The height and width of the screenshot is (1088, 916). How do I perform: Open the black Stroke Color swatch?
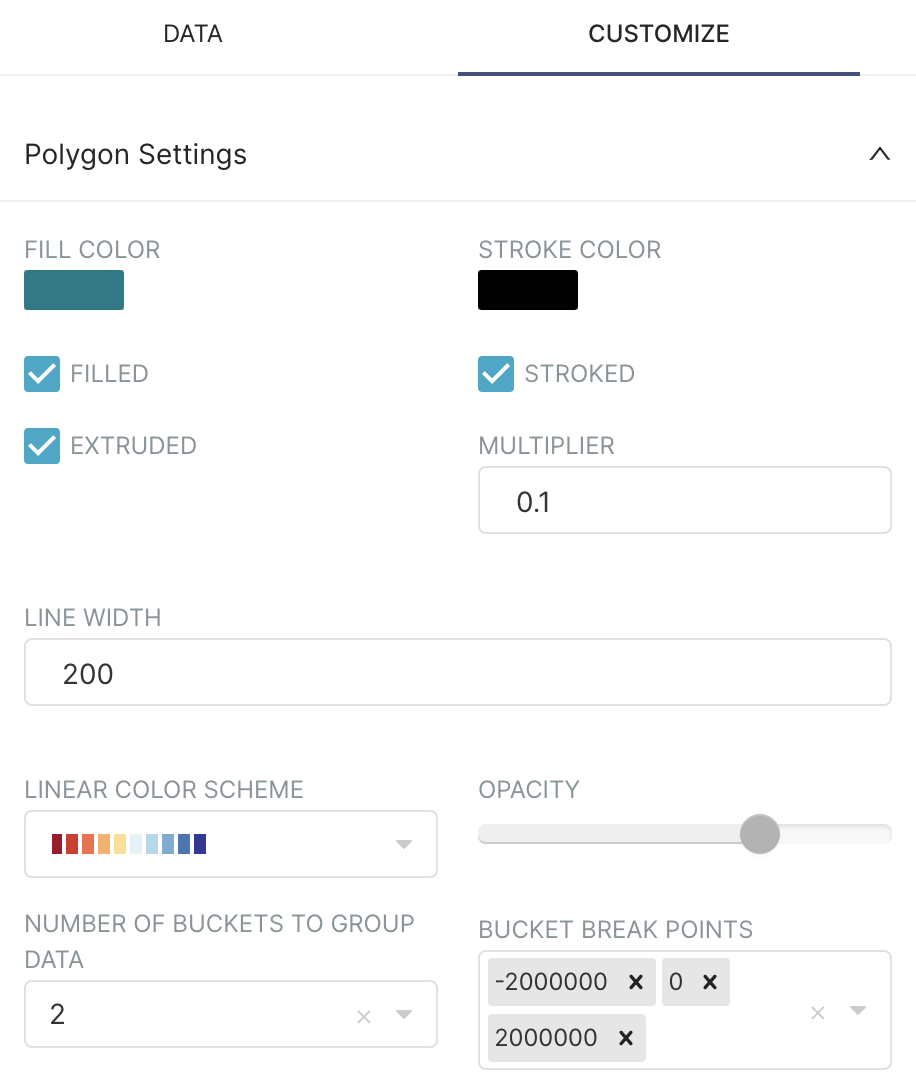click(528, 290)
